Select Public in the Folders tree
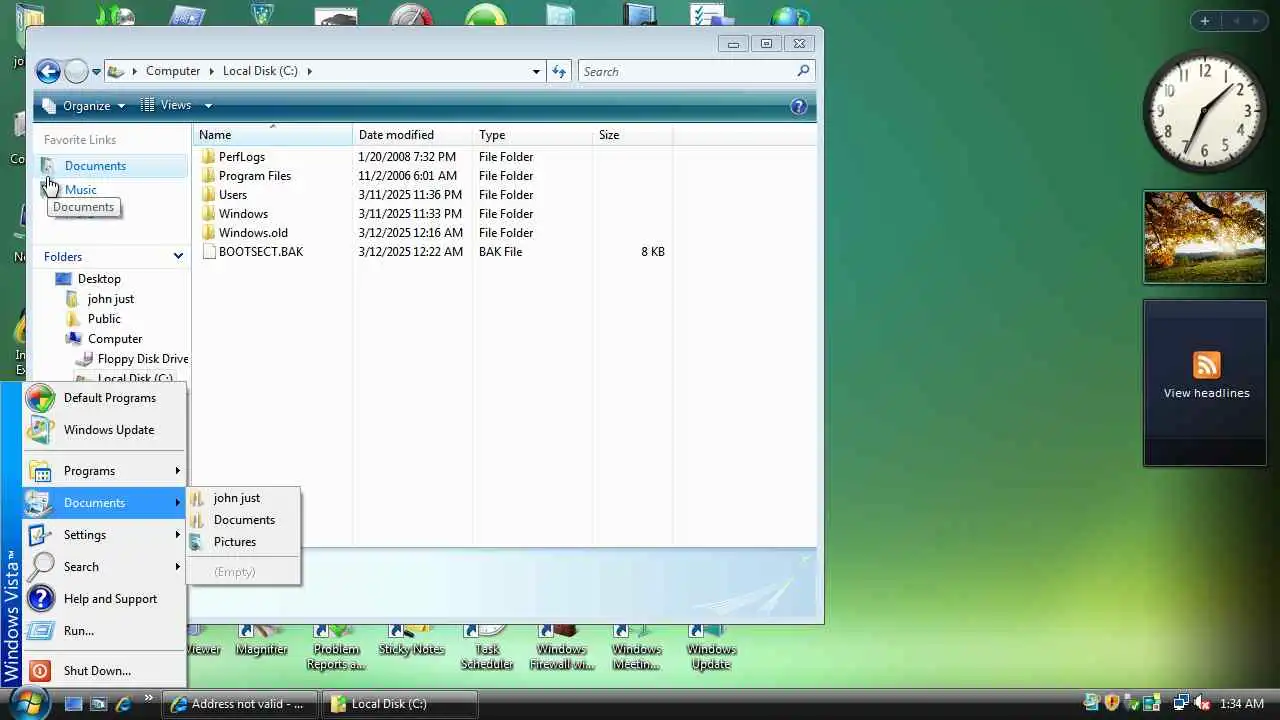Screen dimensions: 1280x720 click(104, 319)
